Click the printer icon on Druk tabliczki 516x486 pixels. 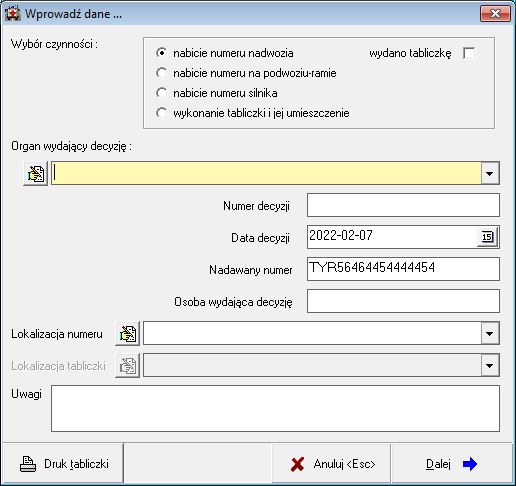pyautogui.click(x=28, y=464)
